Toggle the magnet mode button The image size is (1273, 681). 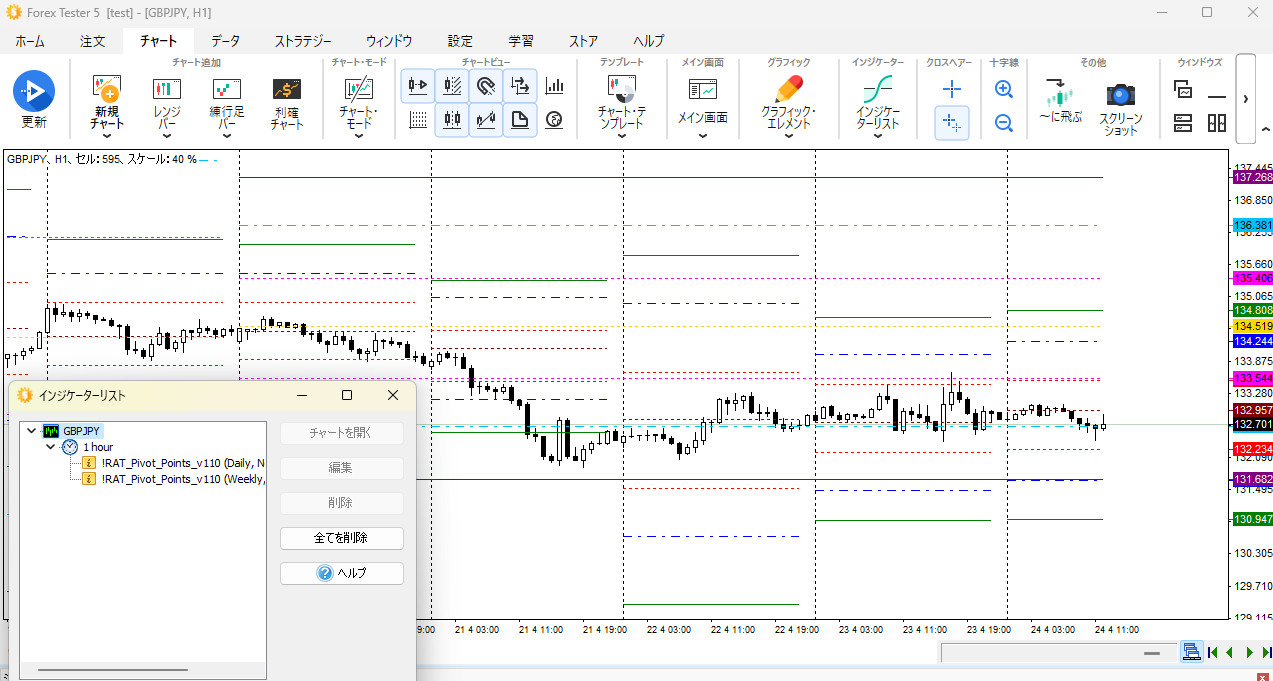coord(486,86)
